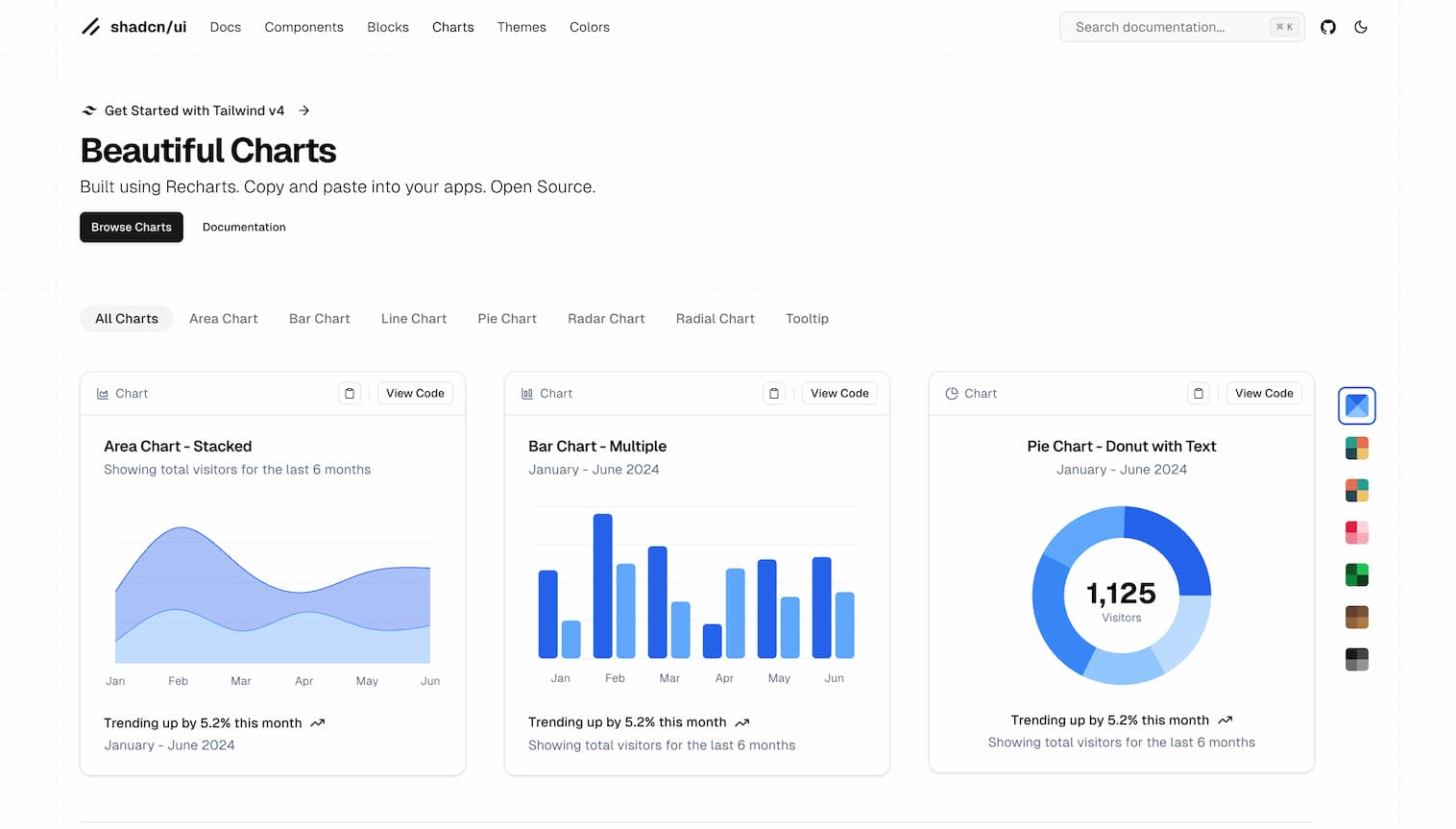Open the Components page from the navbar
Image resolution: width=1456 pixels, height=829 pixels.
click(x=303, y=27)
